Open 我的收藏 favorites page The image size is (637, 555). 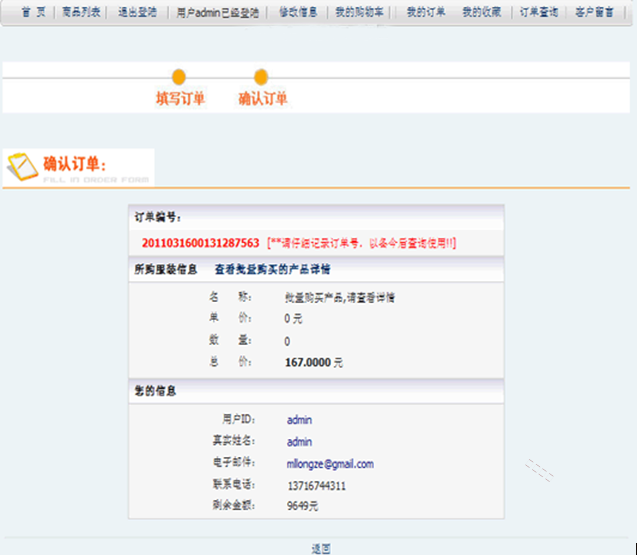481,12
